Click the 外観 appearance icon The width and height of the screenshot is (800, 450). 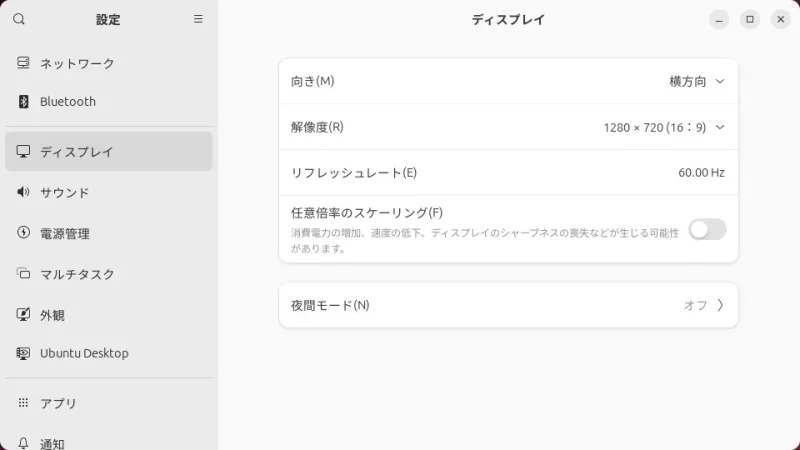click(24, 314)
